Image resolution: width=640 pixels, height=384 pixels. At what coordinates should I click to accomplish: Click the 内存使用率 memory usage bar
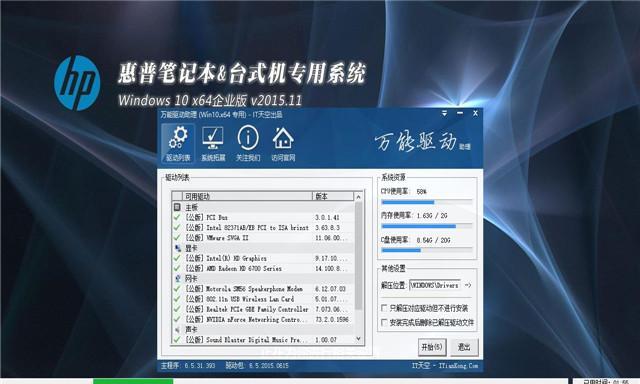coord(427,226)
